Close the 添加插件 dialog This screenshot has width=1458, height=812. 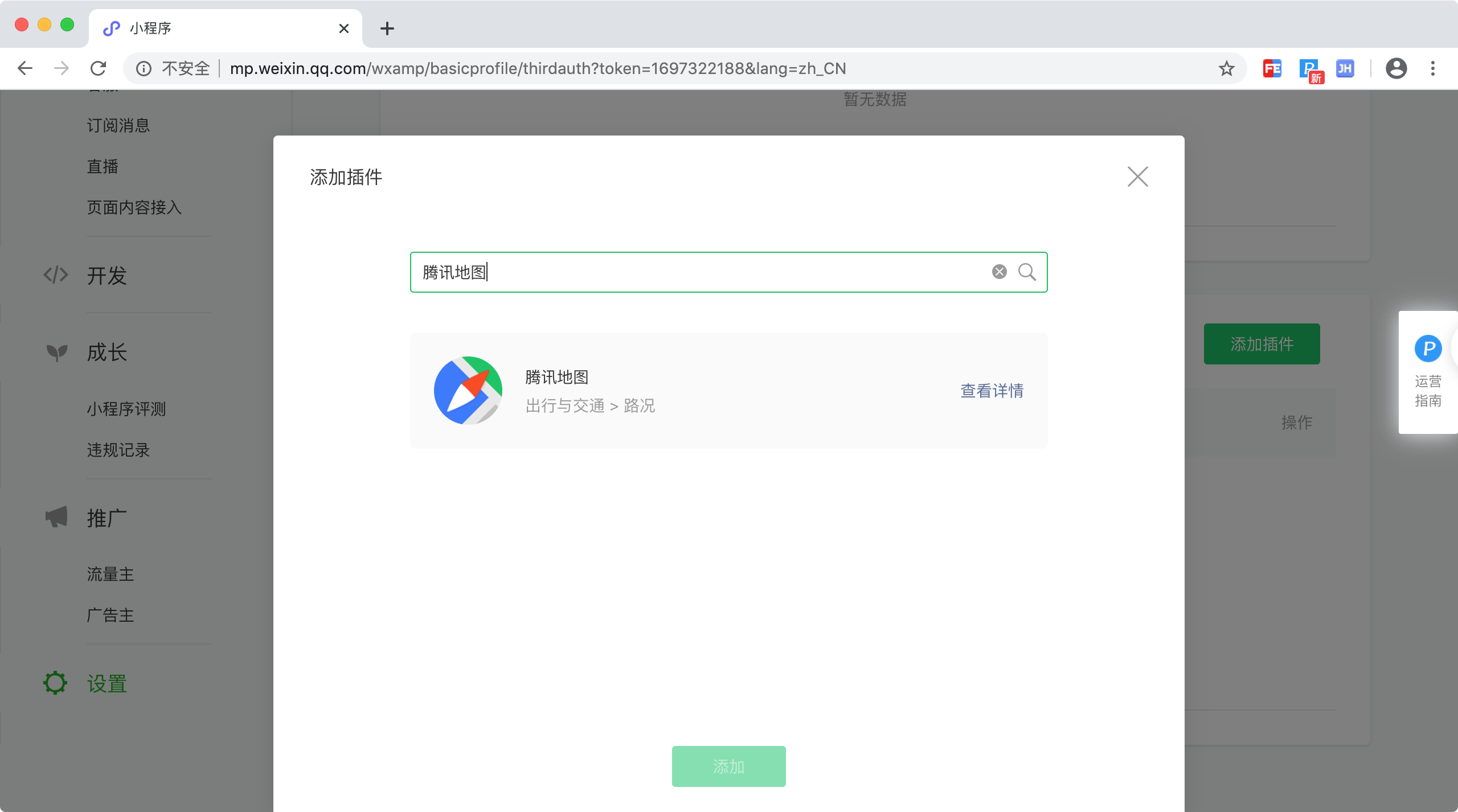1137,177
